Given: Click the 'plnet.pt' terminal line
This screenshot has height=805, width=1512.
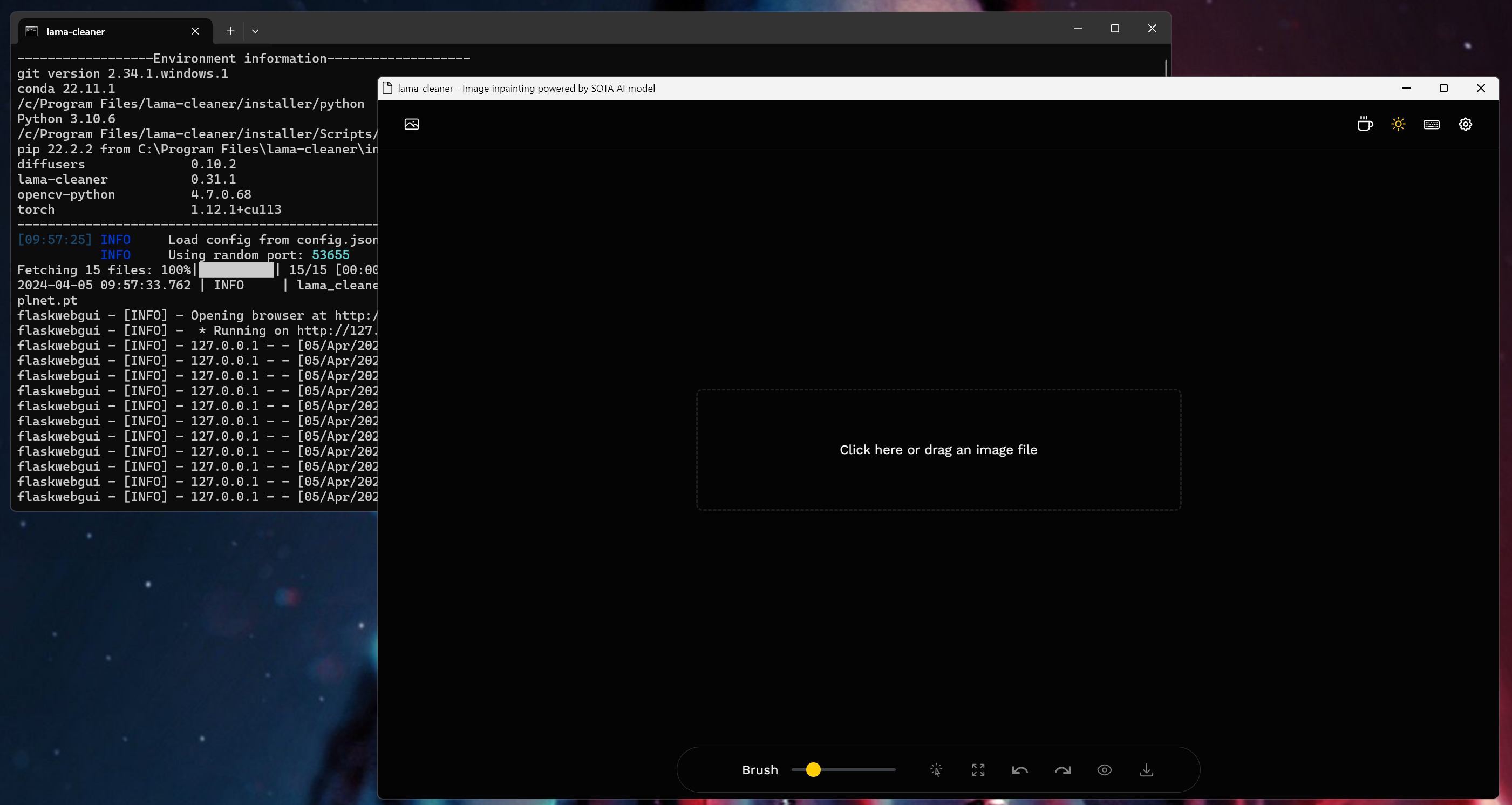Looking at the screenshot, I should [x=47, y=300].
